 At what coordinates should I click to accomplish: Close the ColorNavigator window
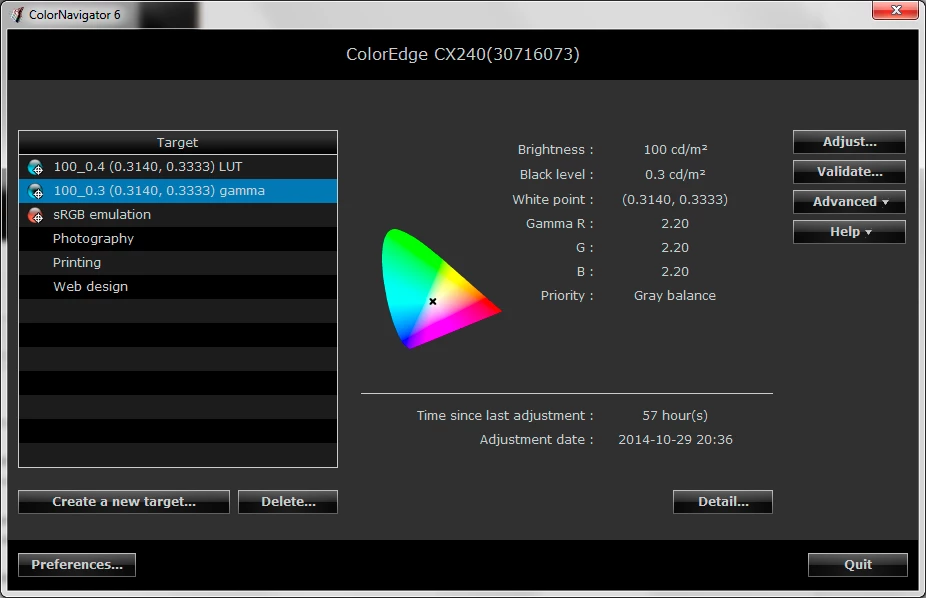(x=895, y=10)
